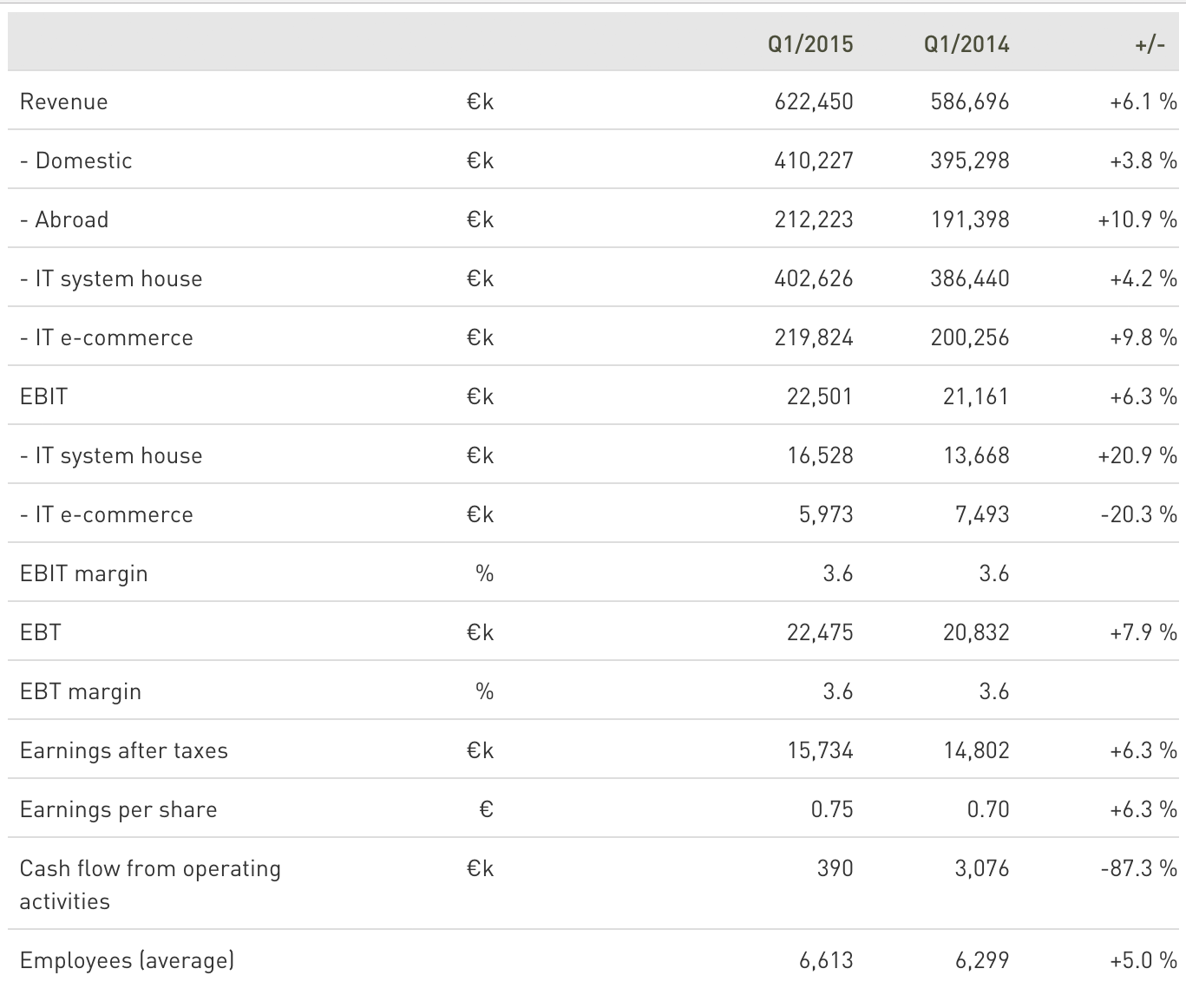1186x1008 pixels.
Task: Click the Revenue row label
Action: [64, 101]
